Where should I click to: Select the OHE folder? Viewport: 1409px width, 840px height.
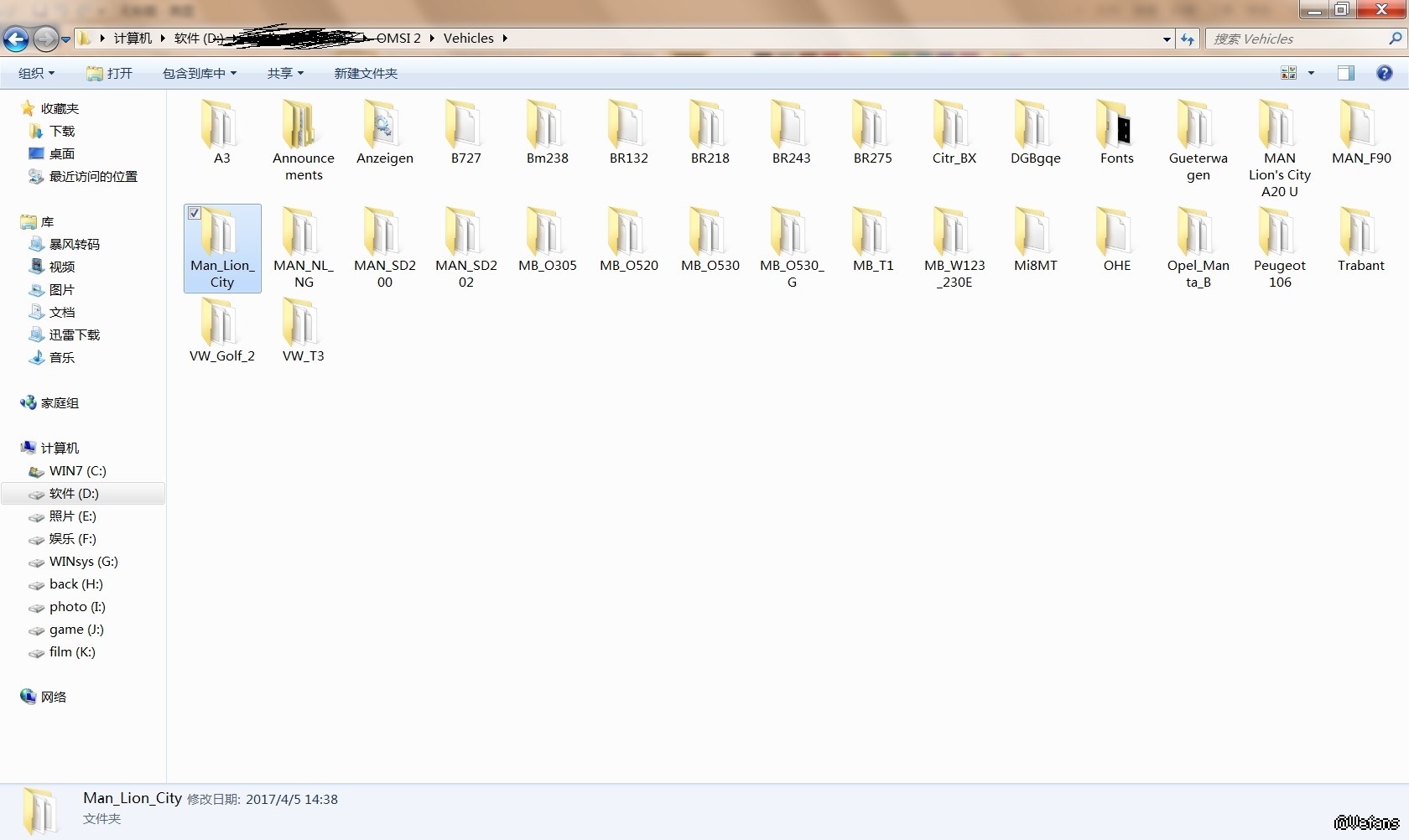coord(1116,240)
